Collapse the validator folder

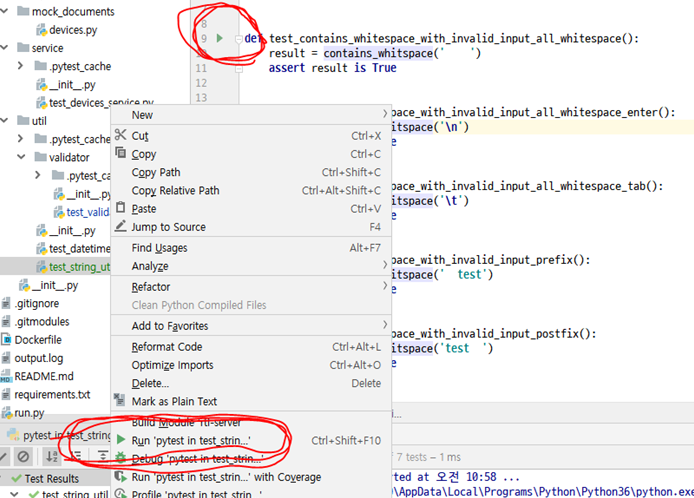point(21,157)
